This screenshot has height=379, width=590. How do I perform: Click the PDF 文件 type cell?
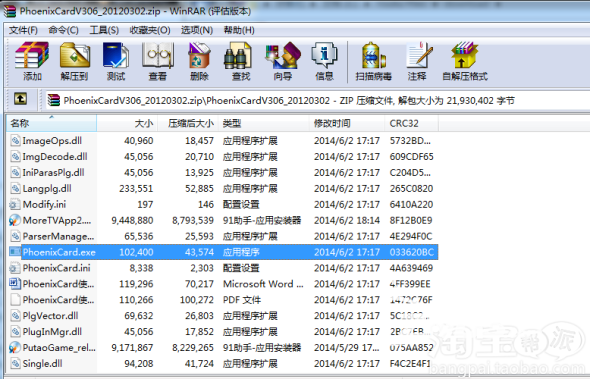coord(242,300)
